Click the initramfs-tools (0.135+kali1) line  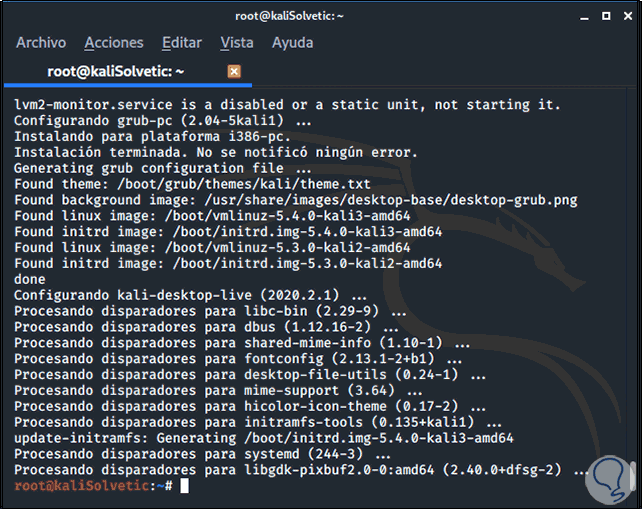pos(258,422)
